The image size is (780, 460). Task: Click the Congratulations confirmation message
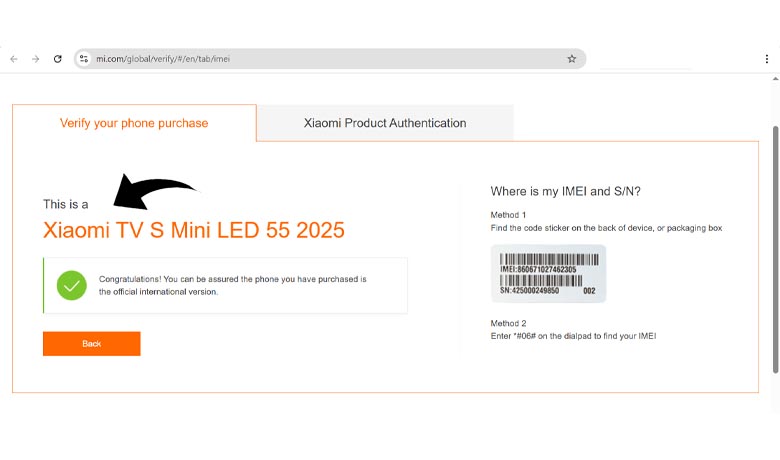(x=233, y=285)
